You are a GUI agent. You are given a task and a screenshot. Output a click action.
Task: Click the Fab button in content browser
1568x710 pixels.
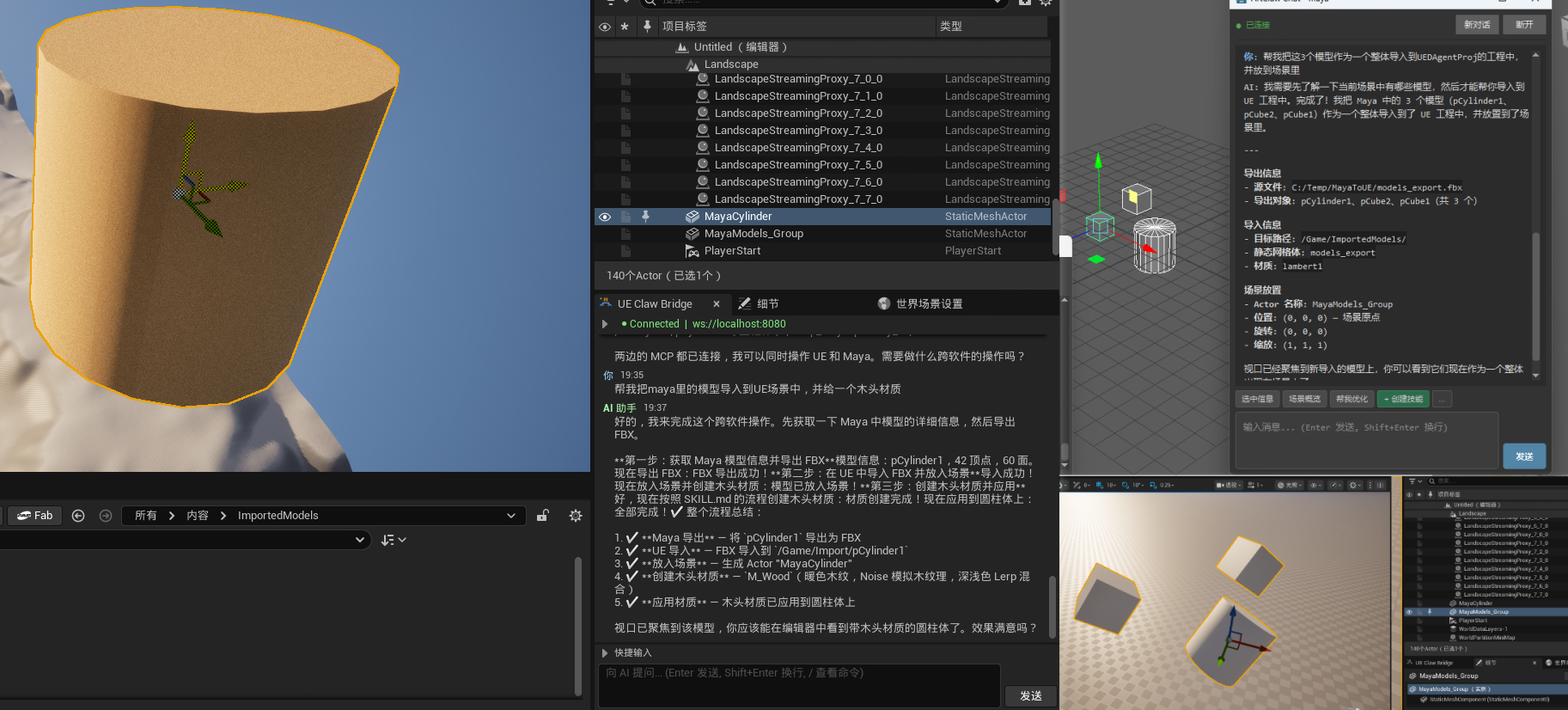click(x=35, y=516)
